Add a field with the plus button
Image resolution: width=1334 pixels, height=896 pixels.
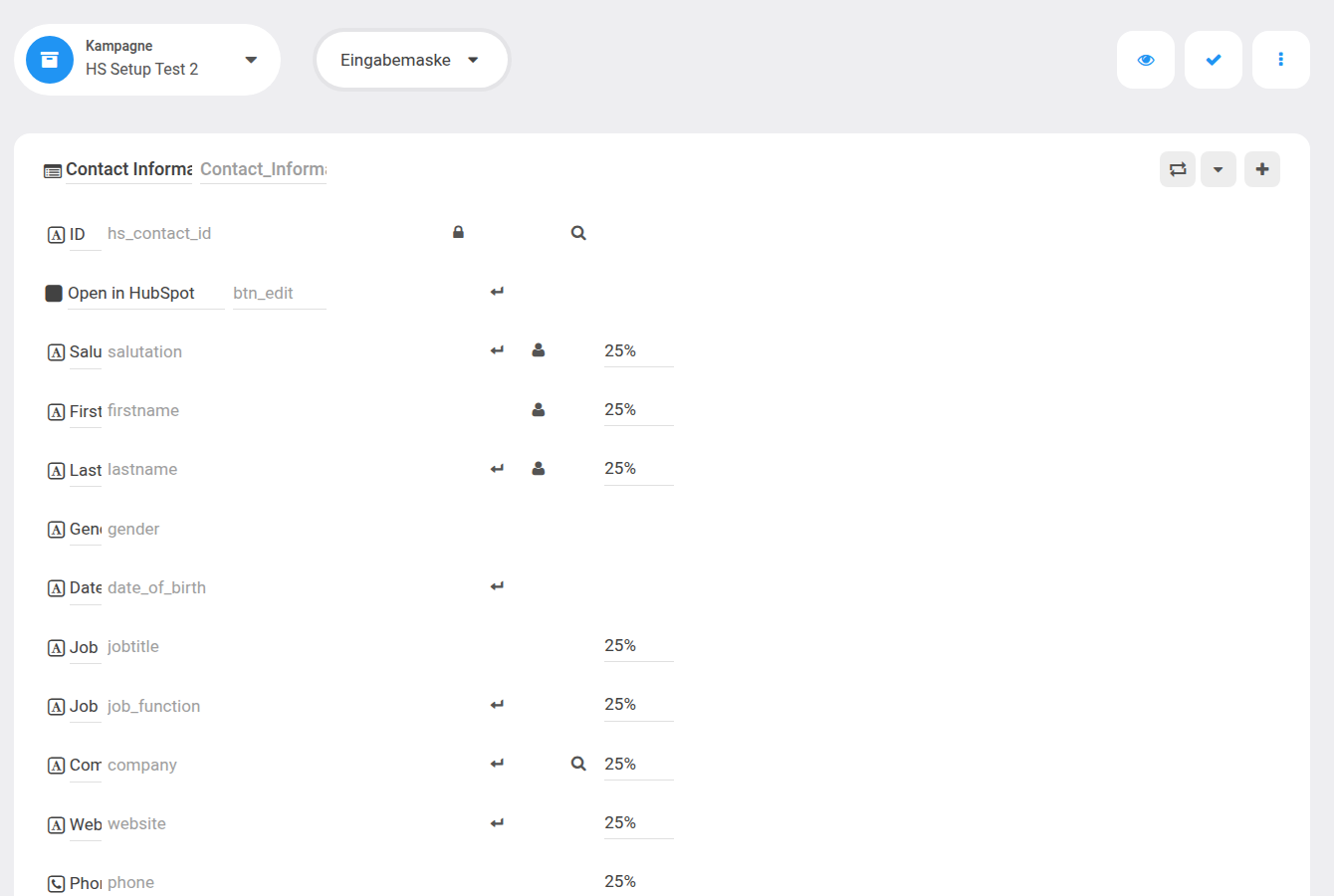pos(1262,169)
